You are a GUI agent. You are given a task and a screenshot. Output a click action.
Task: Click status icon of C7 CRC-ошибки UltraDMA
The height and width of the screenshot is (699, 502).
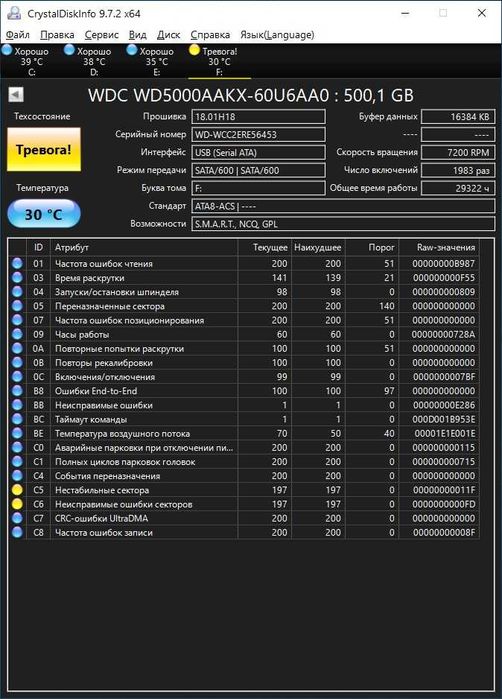(17, 518)
